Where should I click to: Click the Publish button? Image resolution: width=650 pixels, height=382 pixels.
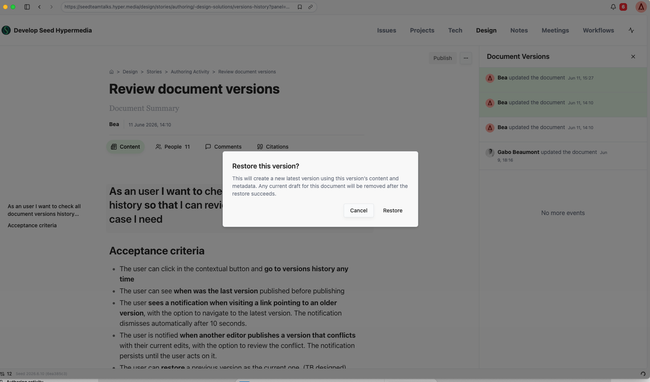[442, 58]
